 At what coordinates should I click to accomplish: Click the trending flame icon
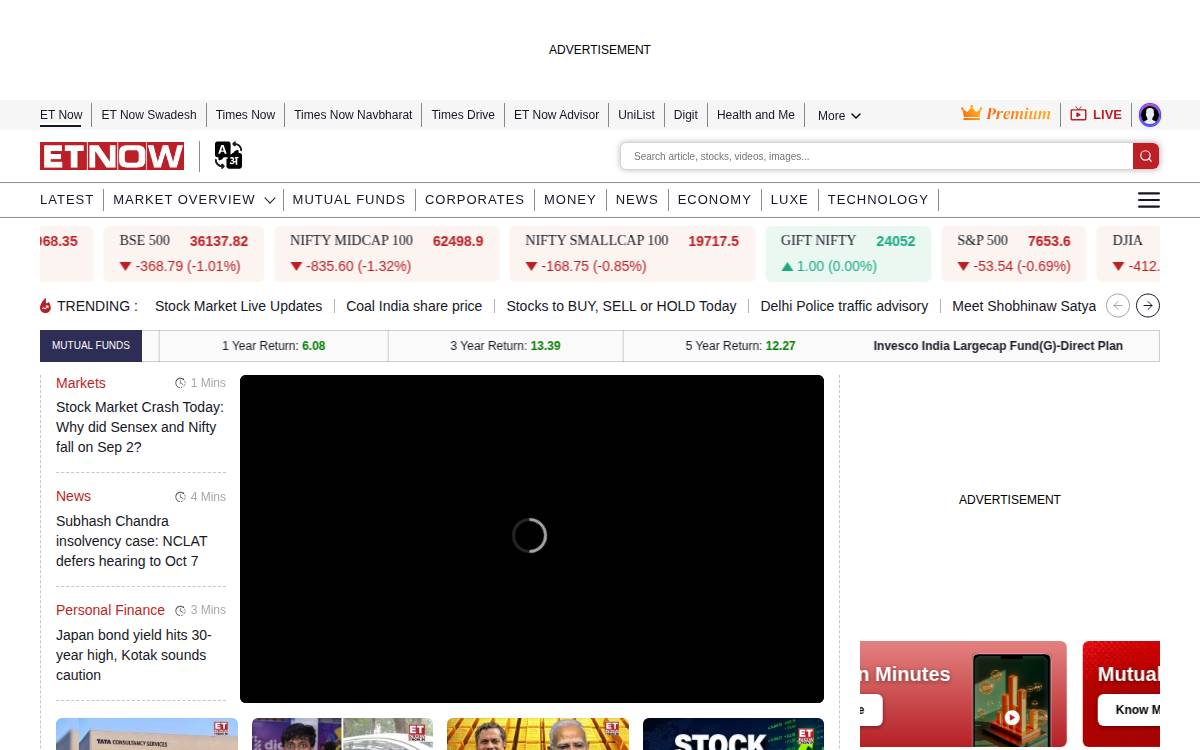click(x=45, y=306)
